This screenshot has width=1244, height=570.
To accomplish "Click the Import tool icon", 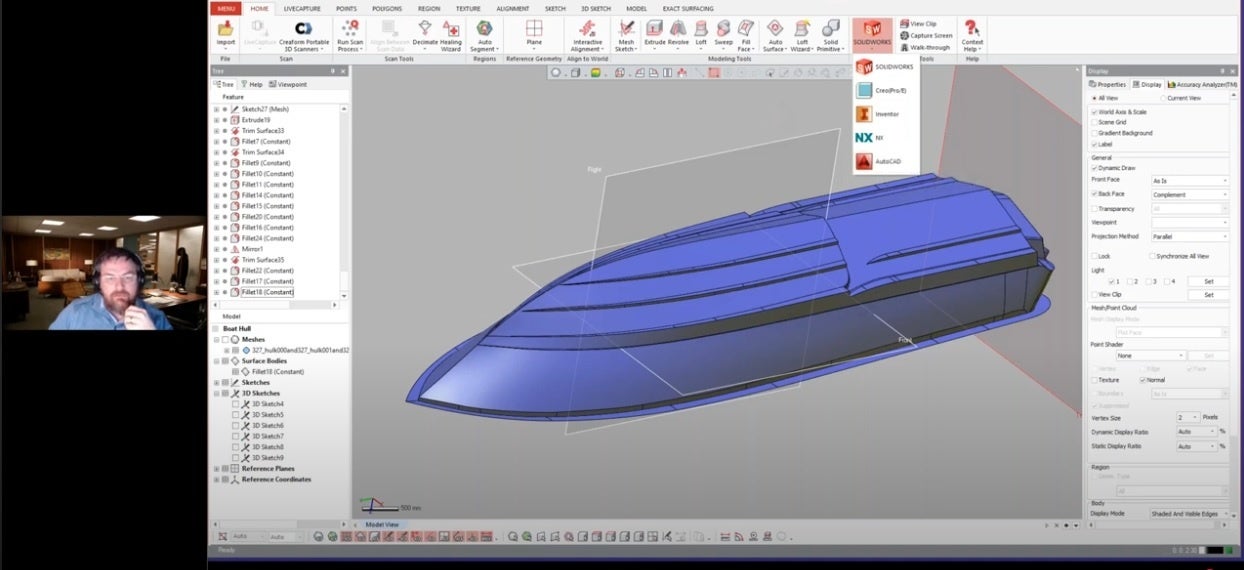I will 226,29.
